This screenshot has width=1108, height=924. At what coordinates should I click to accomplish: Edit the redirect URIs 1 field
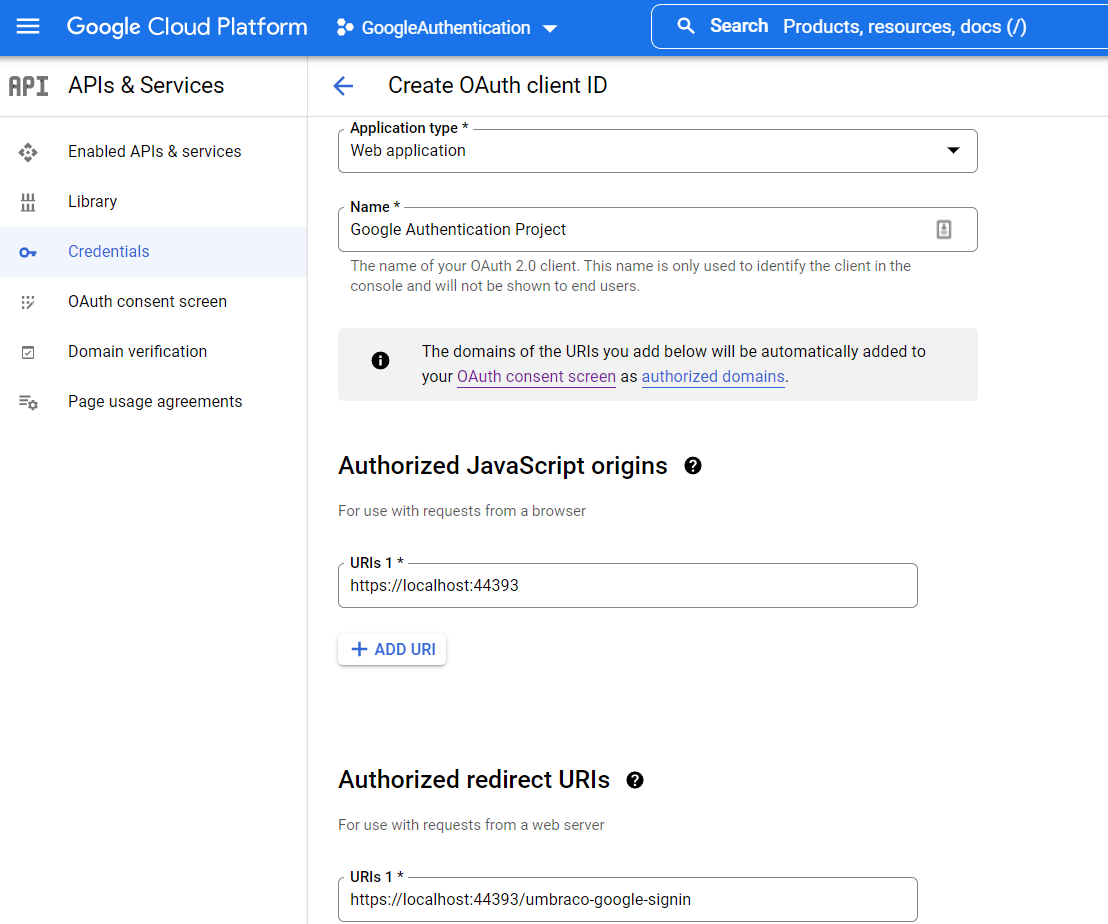(627, 899)
